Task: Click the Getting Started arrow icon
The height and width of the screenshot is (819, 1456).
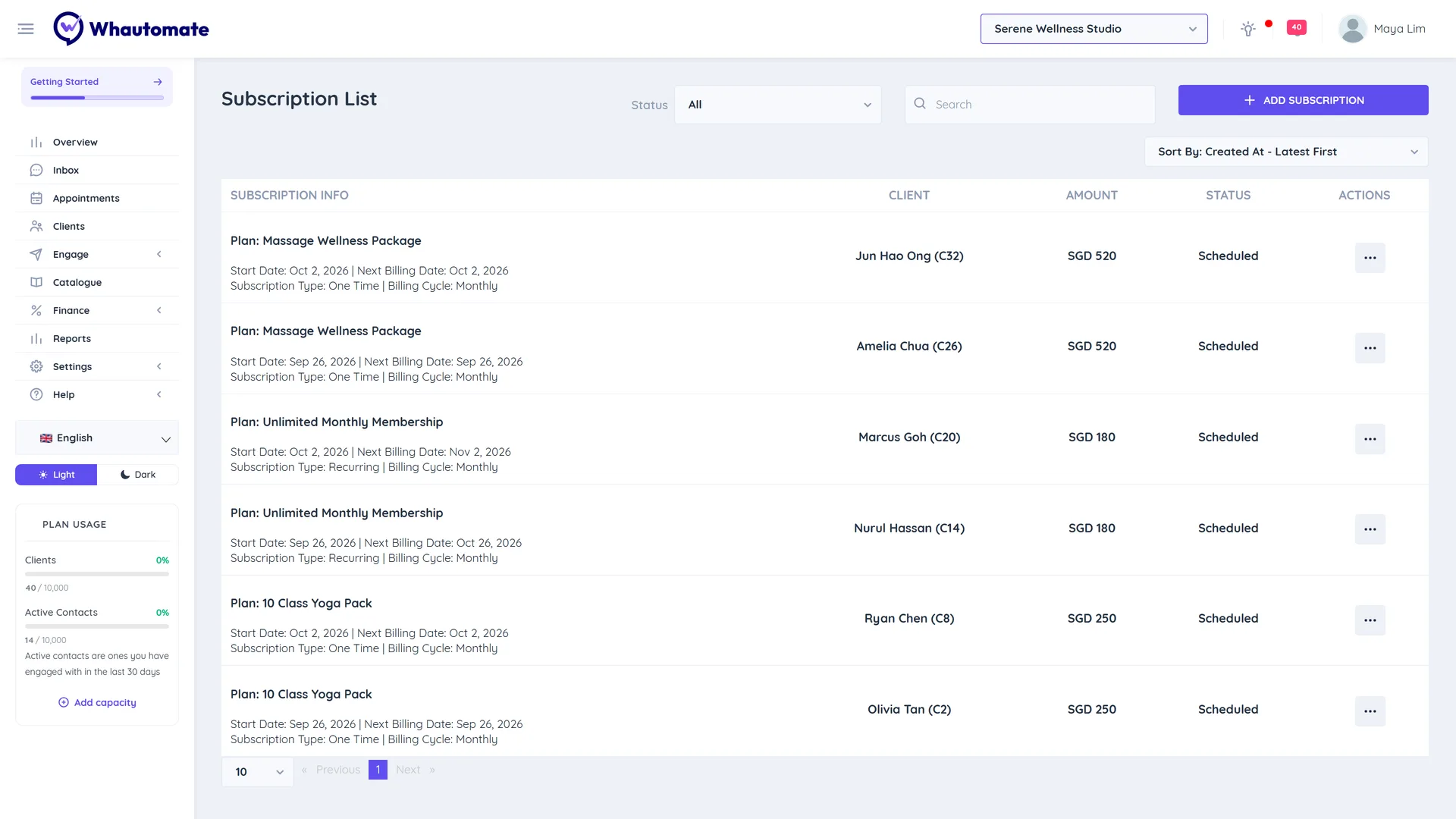Action: point(158,82)
